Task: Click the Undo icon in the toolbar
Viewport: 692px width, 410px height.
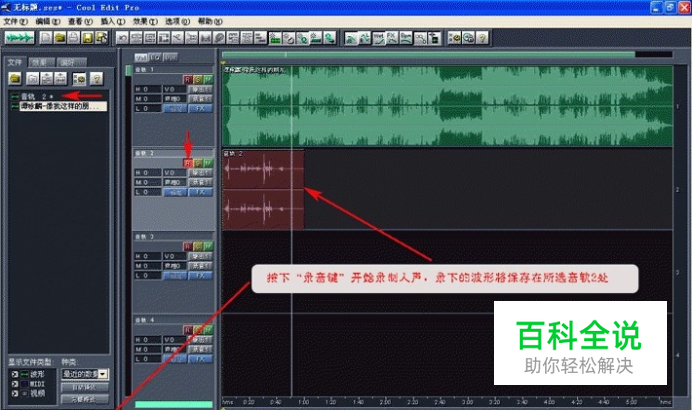Action: click(x=122, y=38)
